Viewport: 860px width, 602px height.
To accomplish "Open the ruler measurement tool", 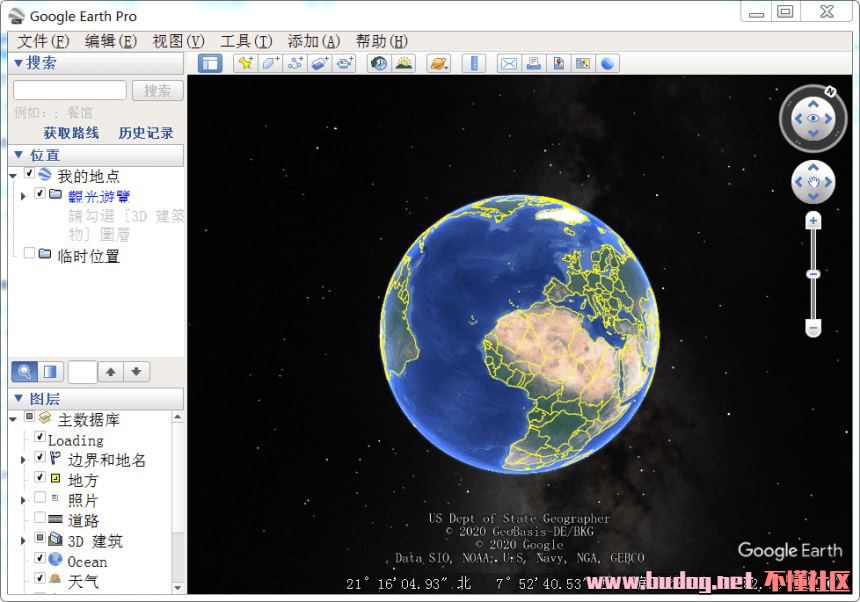I will (x=474, y=64).
